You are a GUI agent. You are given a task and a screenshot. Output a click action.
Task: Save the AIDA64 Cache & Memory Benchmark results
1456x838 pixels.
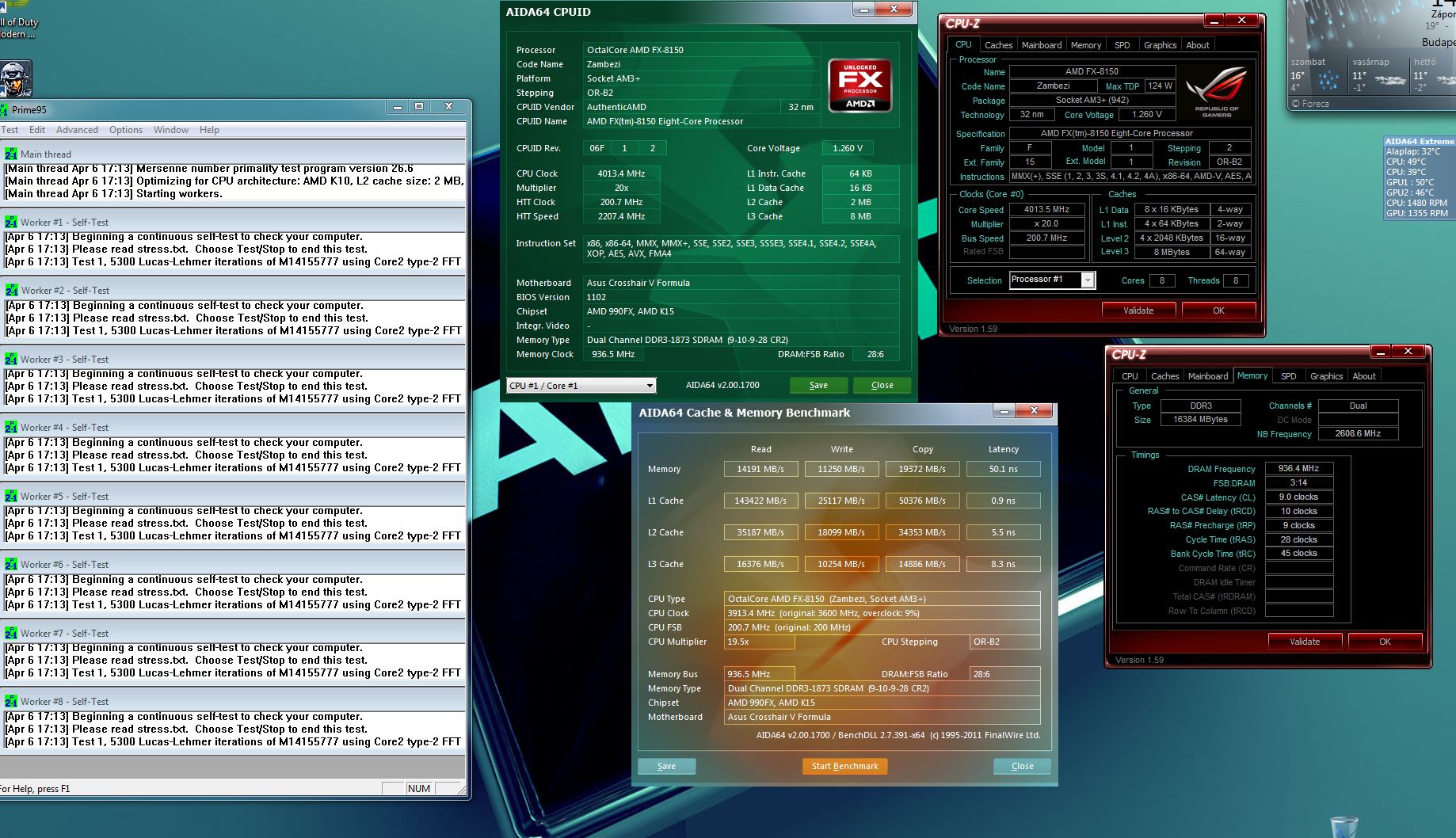click(x=666, y=767)
